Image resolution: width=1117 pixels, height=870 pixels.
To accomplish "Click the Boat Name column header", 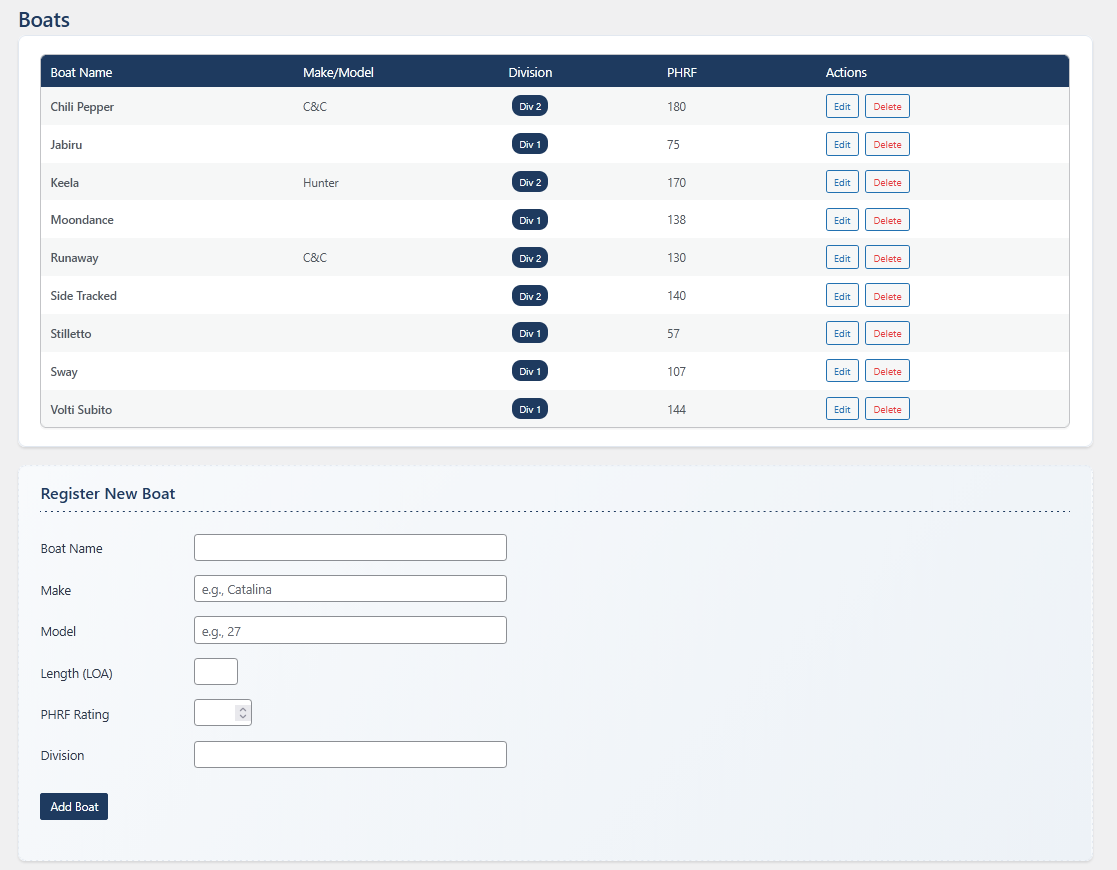I will coord(81,73).
